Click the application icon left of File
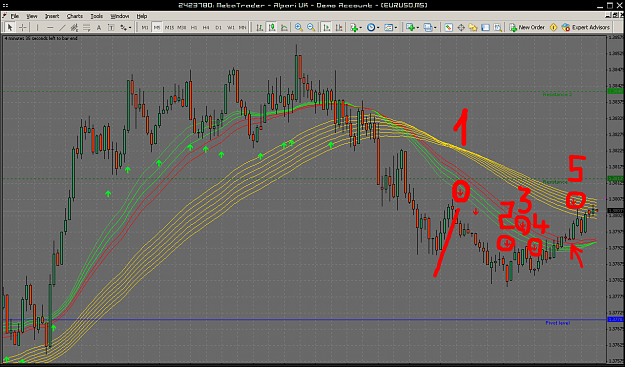The image size is (625, 367). click(5, 16)
